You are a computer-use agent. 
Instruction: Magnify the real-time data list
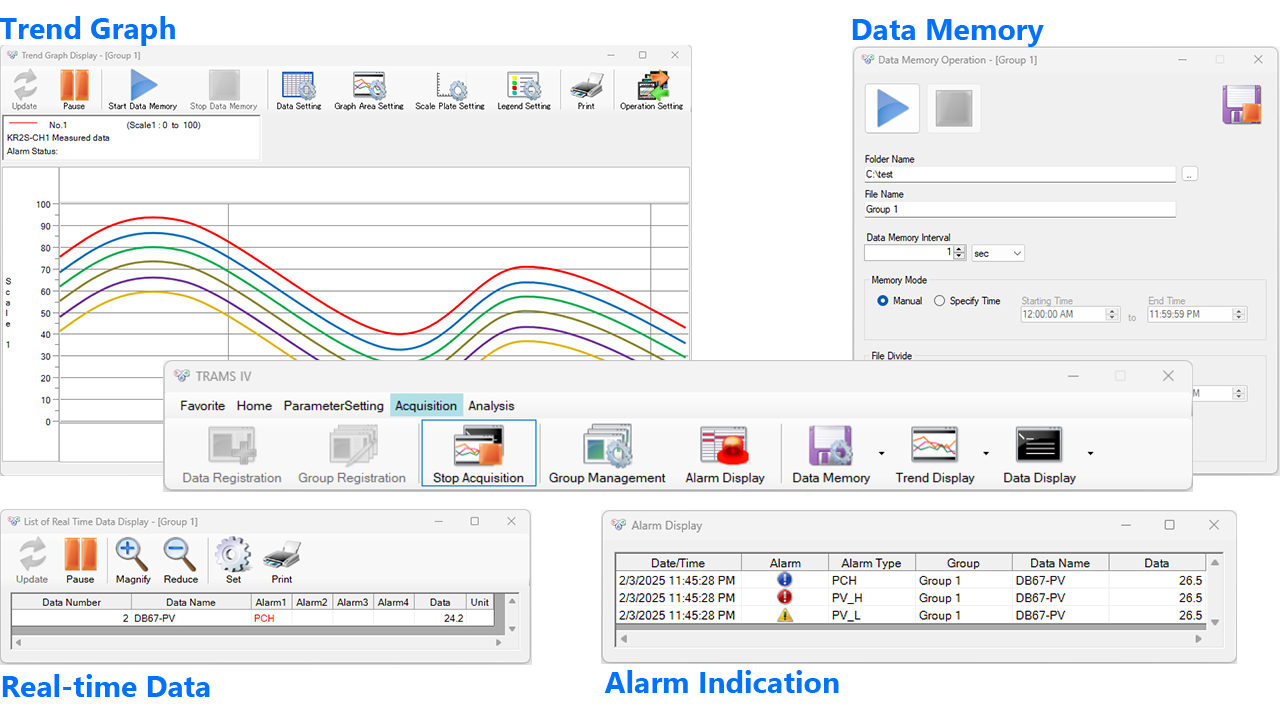click(133, 561)
